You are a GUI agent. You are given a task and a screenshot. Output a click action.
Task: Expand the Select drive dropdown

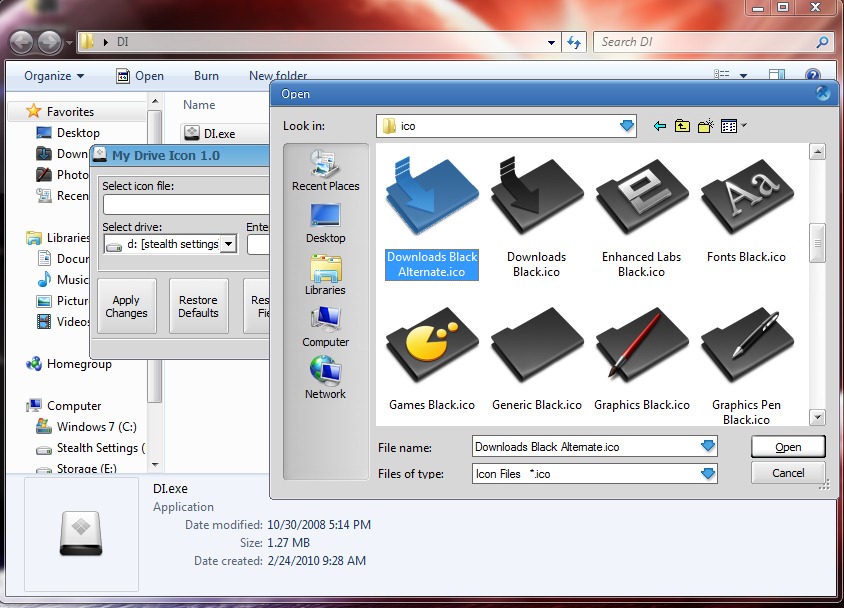tap(228, 244)
